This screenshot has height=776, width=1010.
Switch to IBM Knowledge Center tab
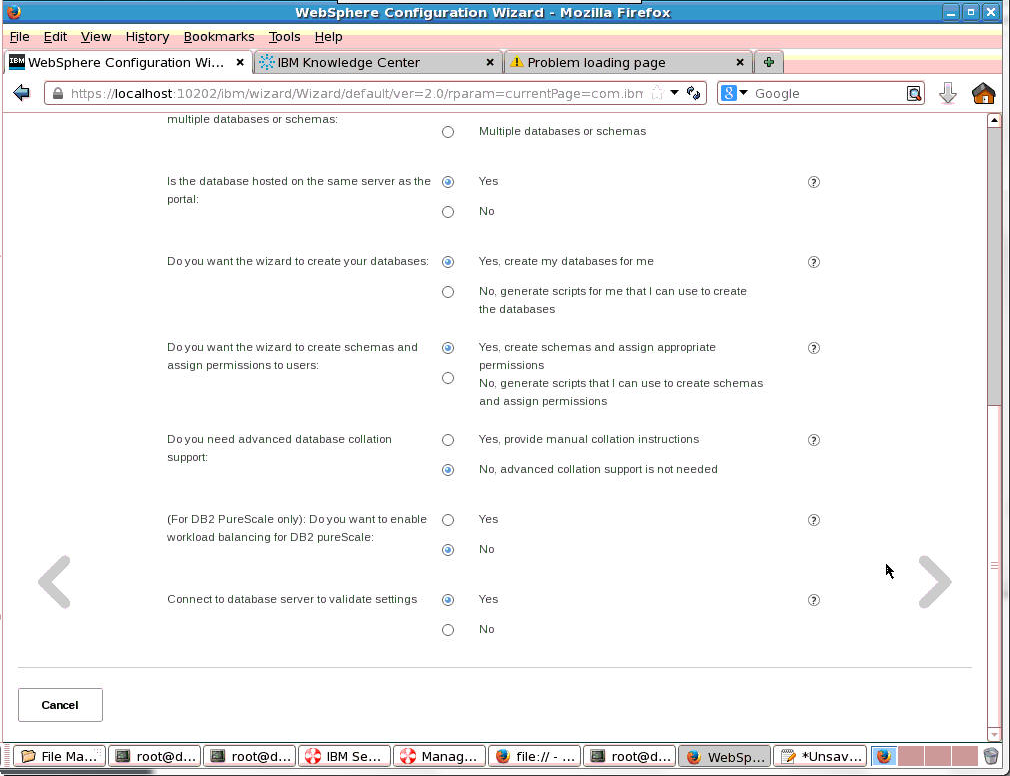pyautogui.click(x=377, y=62)
